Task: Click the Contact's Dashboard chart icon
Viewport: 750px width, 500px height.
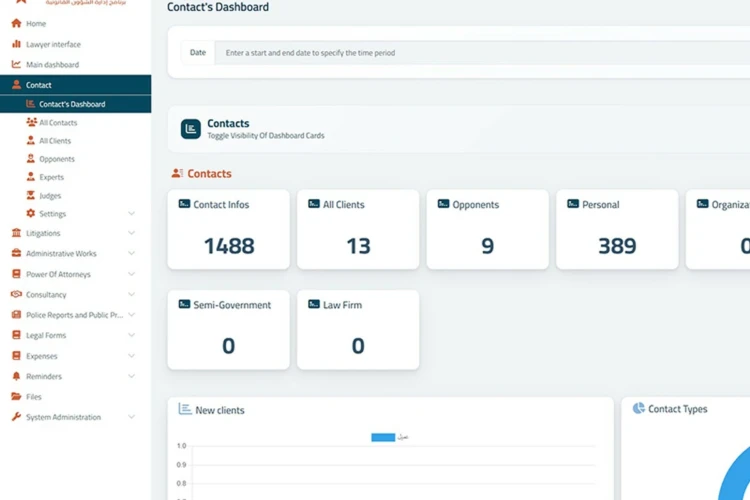Action: pos(31,104)
